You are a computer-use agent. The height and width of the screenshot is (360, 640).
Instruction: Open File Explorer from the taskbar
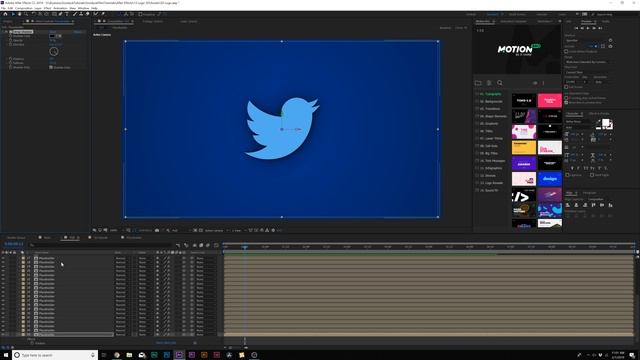(129, 355)
